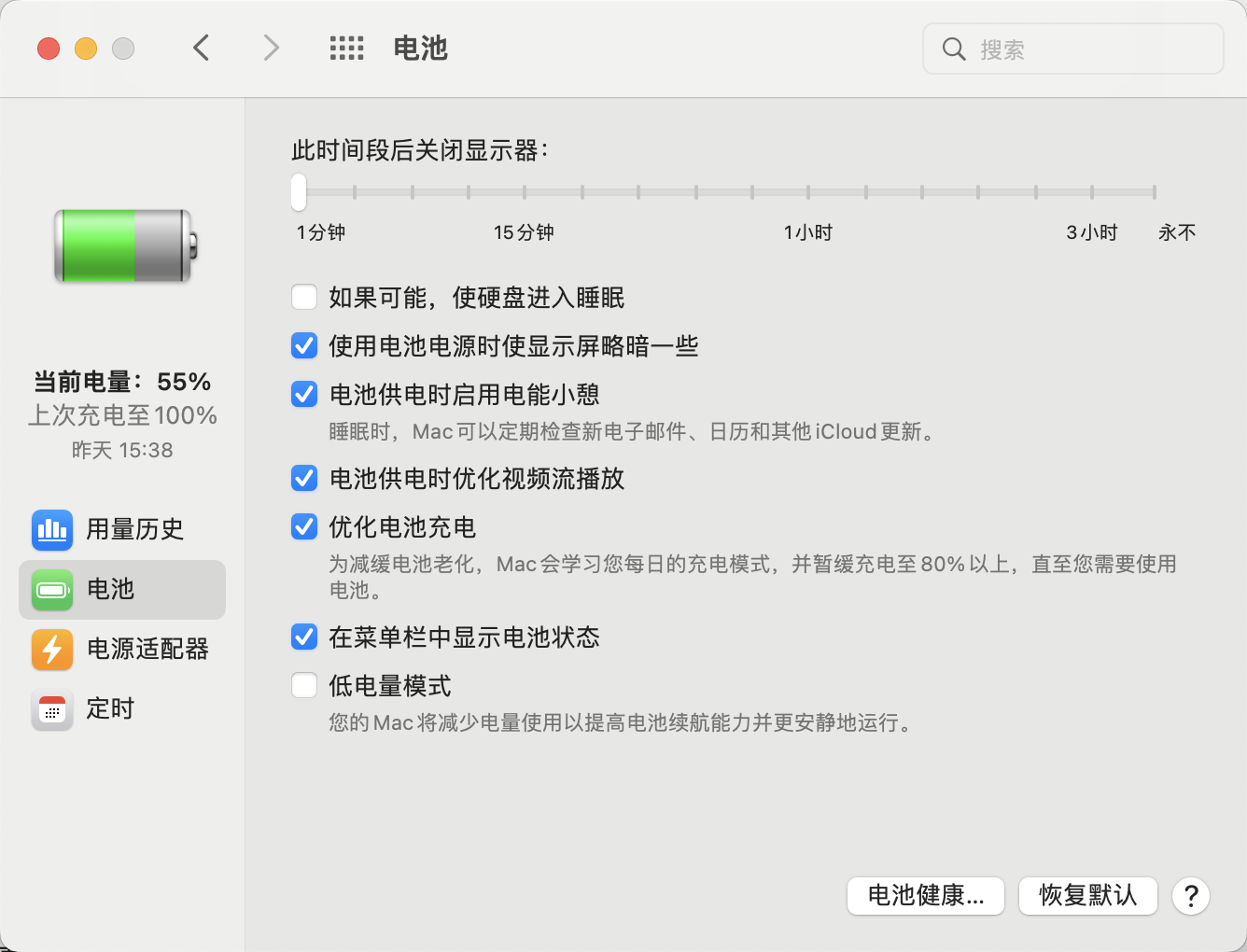Enable 如果可能，使硬盘进入睡眠 checkbox
This screenshot has width=1247, height=952.
(304, 298)
